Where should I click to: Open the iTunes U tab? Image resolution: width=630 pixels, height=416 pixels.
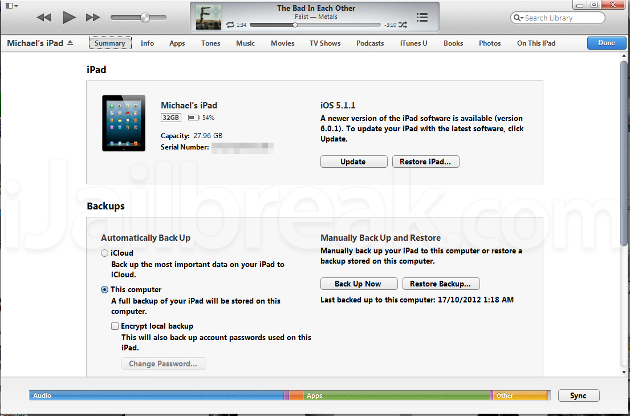coord(413,43)
